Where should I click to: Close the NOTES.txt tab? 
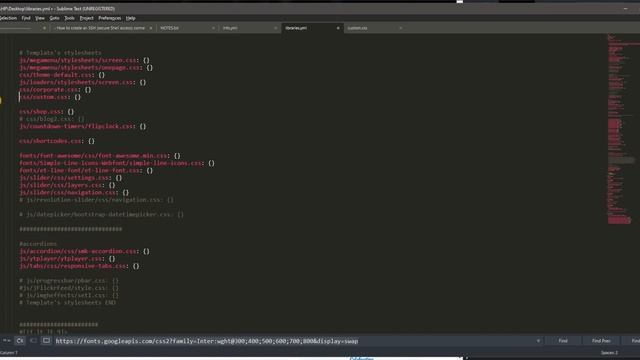pyautogui.click(x=213, y=28)
